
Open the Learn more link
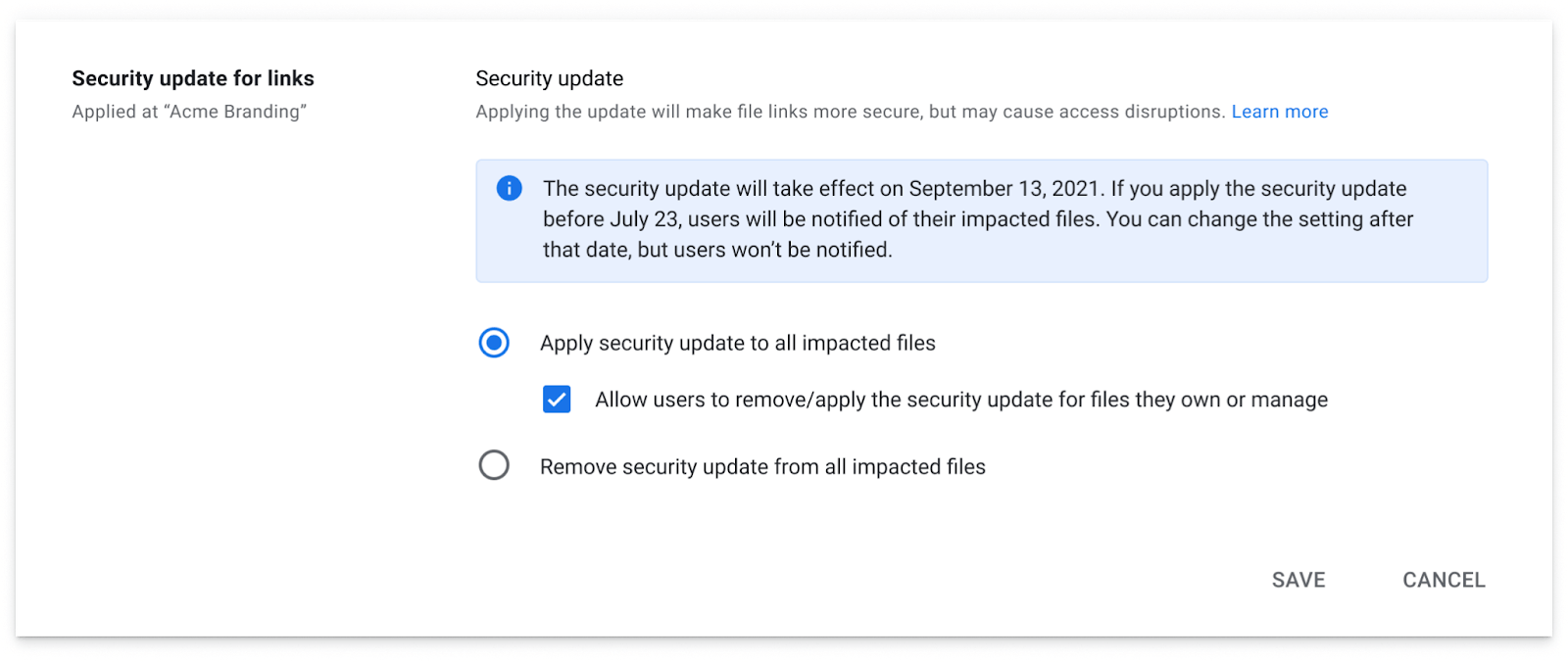click(x=1279, y=112)
